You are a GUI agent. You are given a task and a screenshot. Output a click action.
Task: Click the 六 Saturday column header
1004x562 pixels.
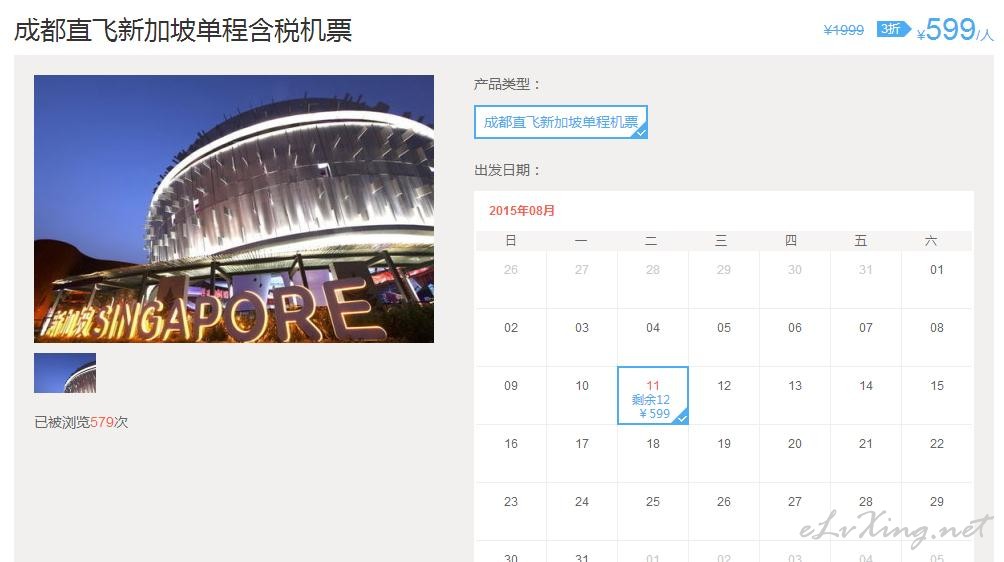931,241
